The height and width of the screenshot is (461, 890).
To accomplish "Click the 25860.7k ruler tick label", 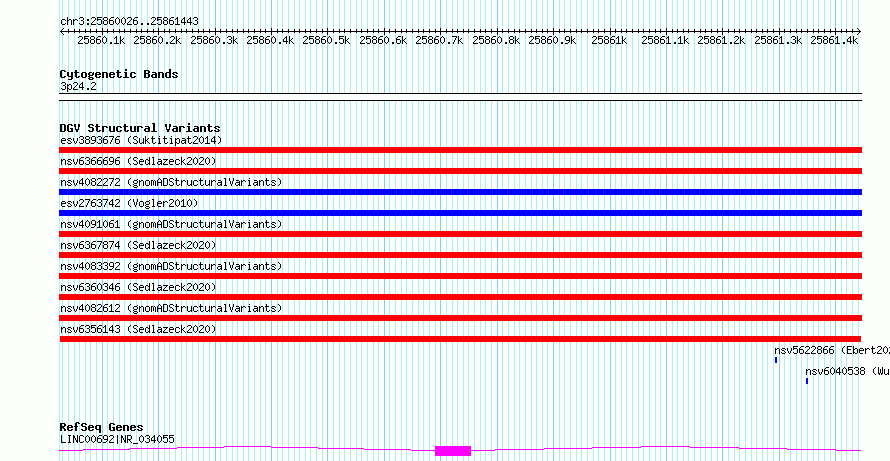I will pos(439,40).
